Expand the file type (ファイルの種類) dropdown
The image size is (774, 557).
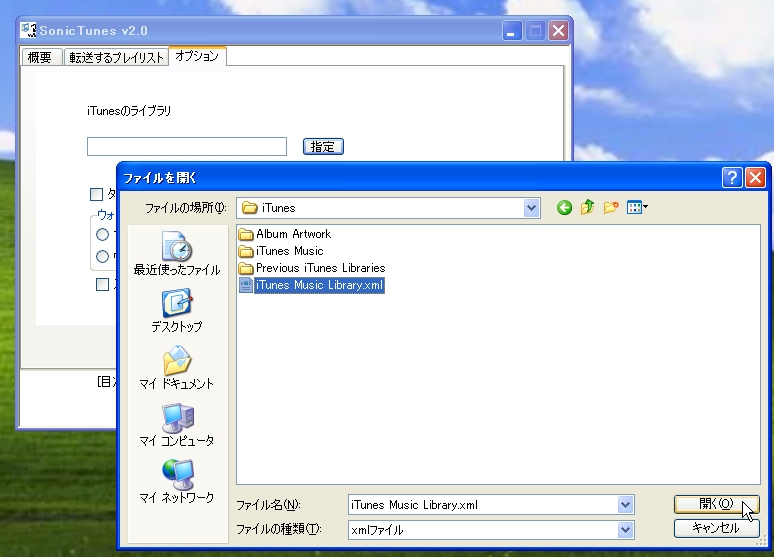coord(625,530)
